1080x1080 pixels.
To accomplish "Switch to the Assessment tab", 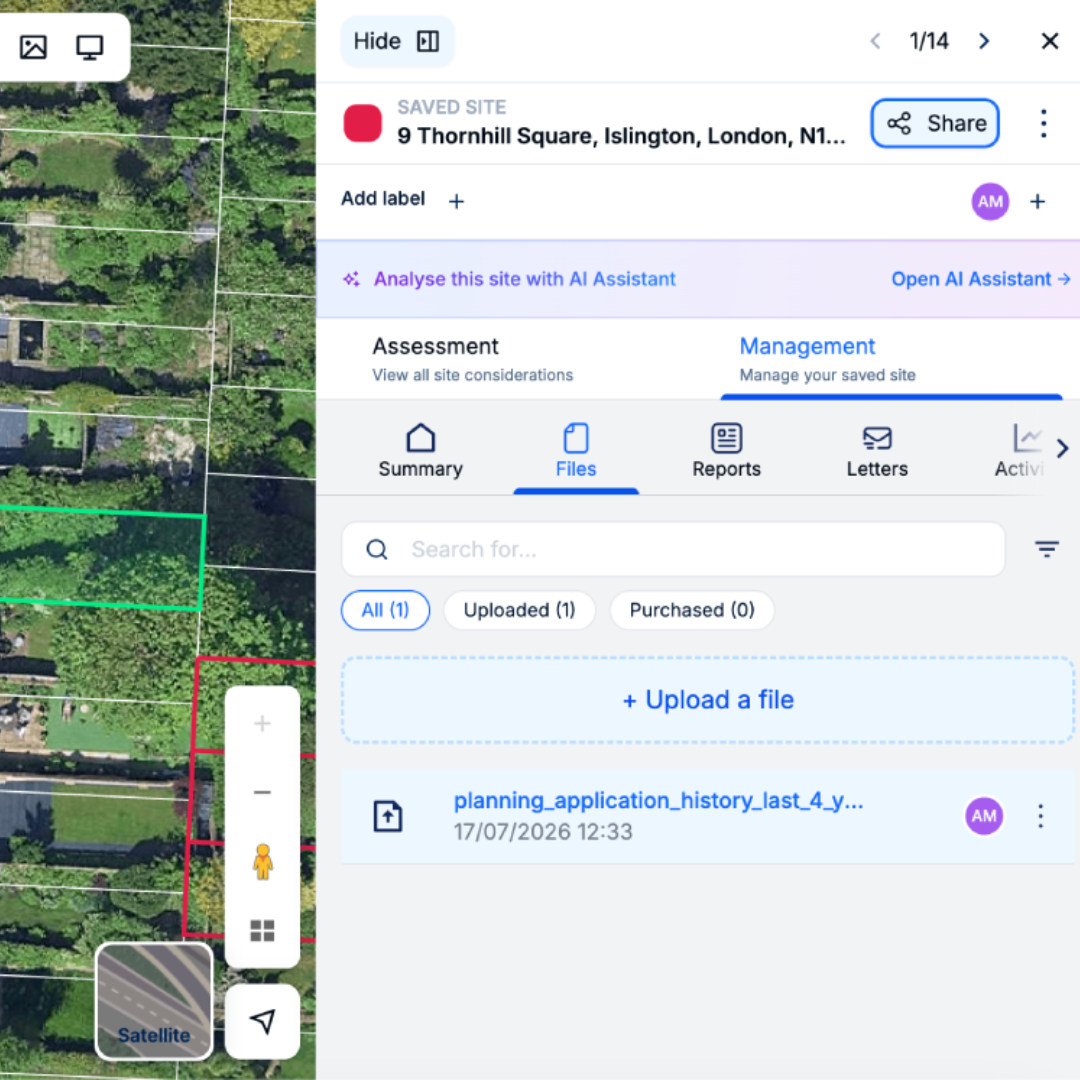I will point(472,359).
